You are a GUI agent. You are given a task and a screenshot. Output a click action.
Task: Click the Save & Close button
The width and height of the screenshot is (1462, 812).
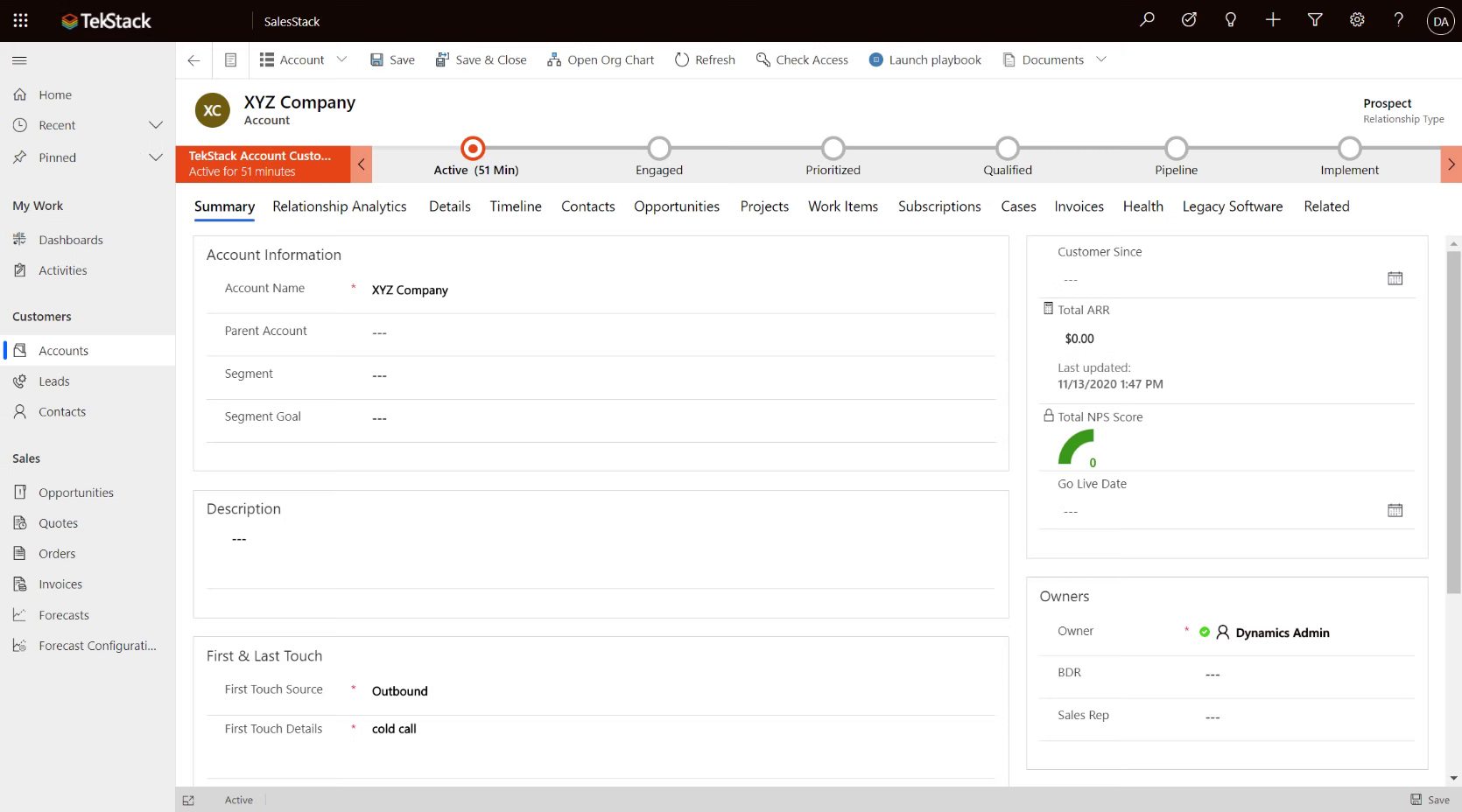coord(481,59)
